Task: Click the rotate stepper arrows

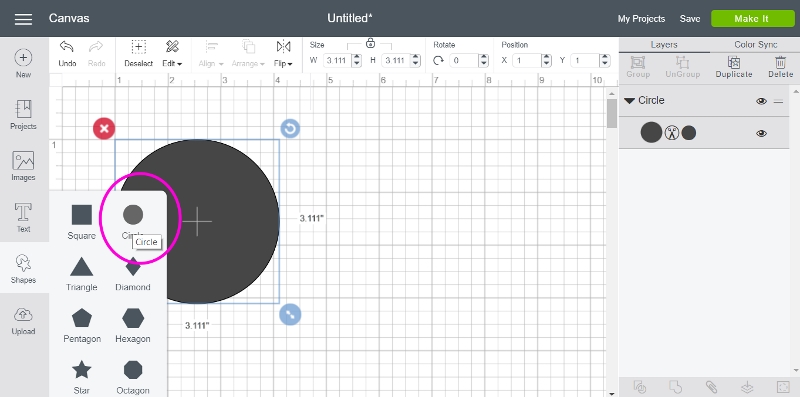Action: [484, 60]
